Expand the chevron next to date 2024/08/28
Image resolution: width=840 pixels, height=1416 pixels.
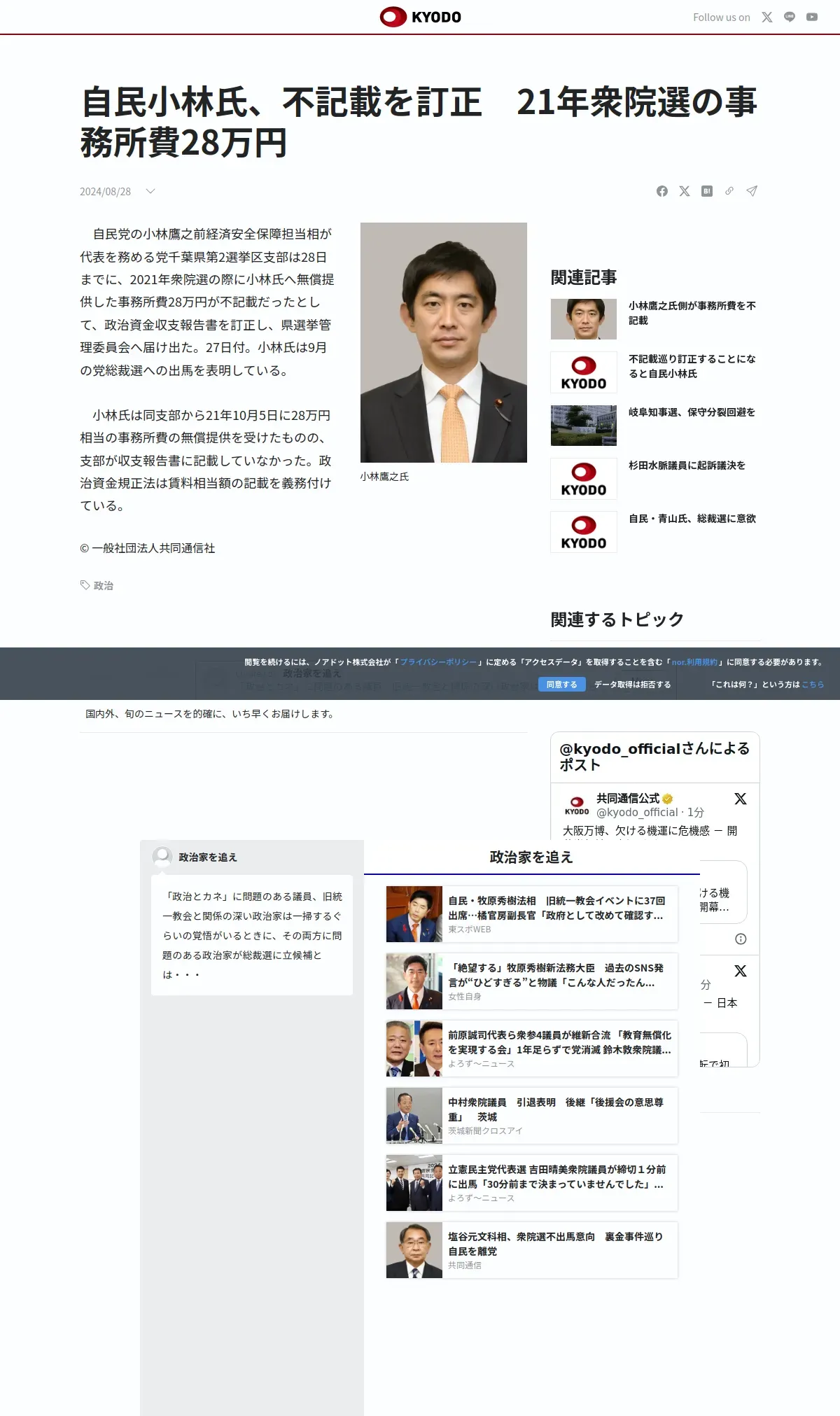150,191
